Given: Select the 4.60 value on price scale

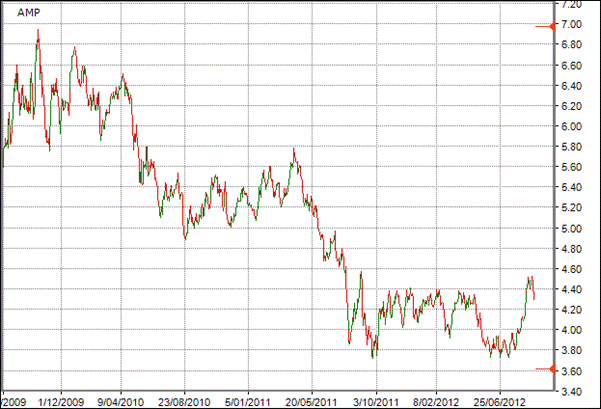Looking at the screenshot, I should 570,269.
